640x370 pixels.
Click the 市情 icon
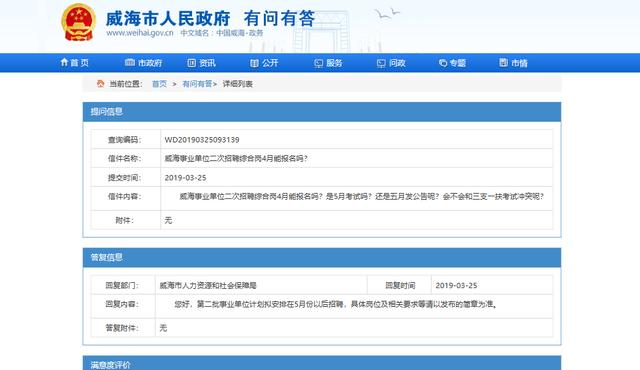(x=504, y=62)
